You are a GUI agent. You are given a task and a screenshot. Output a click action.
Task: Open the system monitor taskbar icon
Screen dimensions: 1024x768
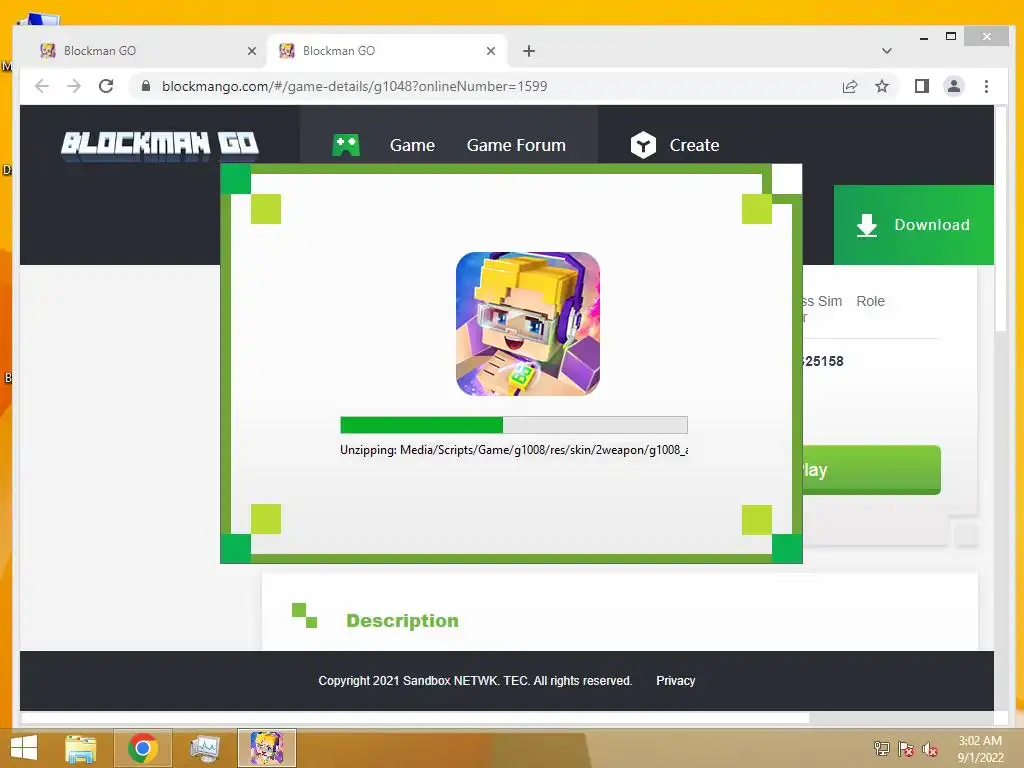[205, 748]
